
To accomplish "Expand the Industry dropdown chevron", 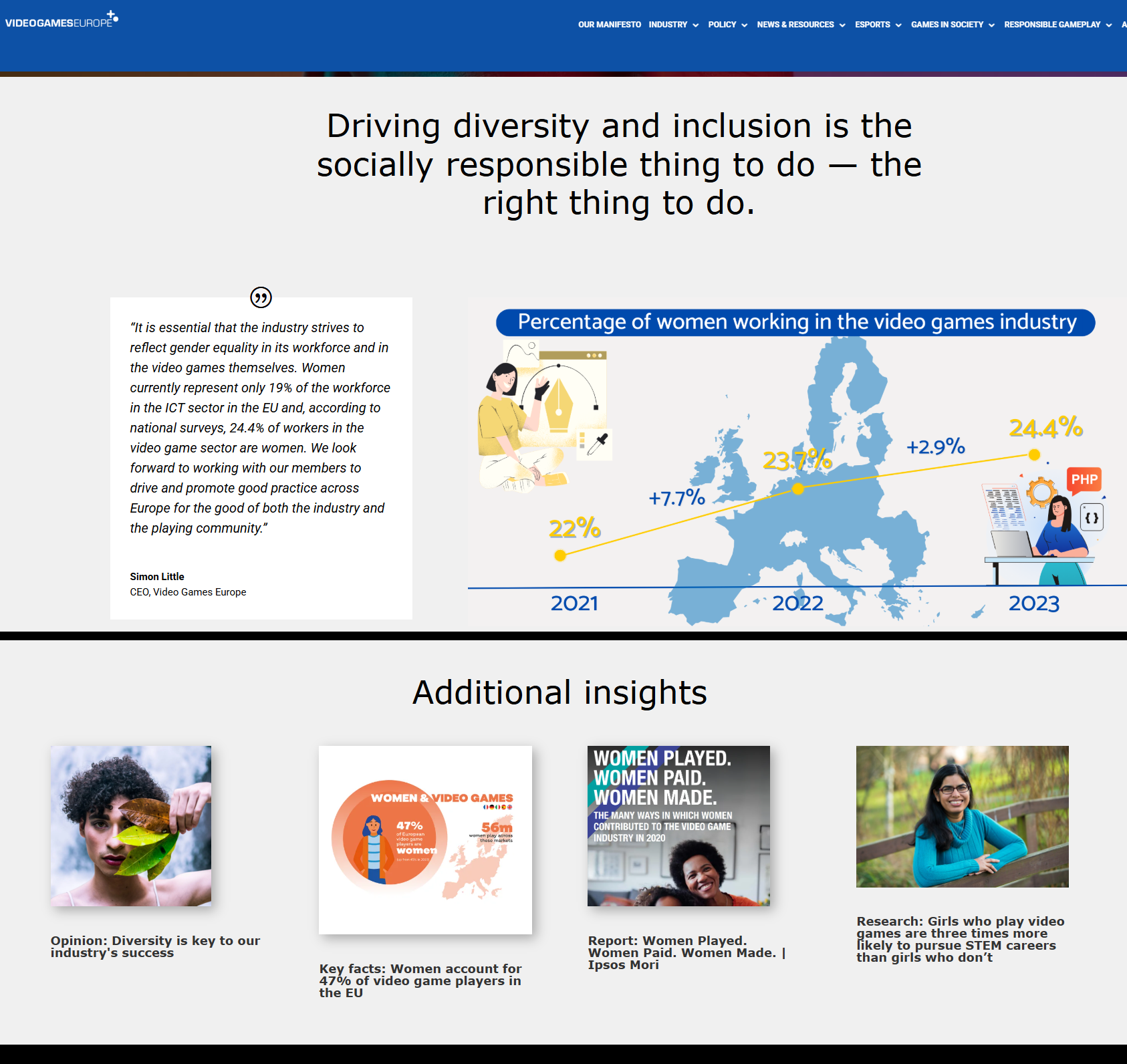I will click(696, 25).
